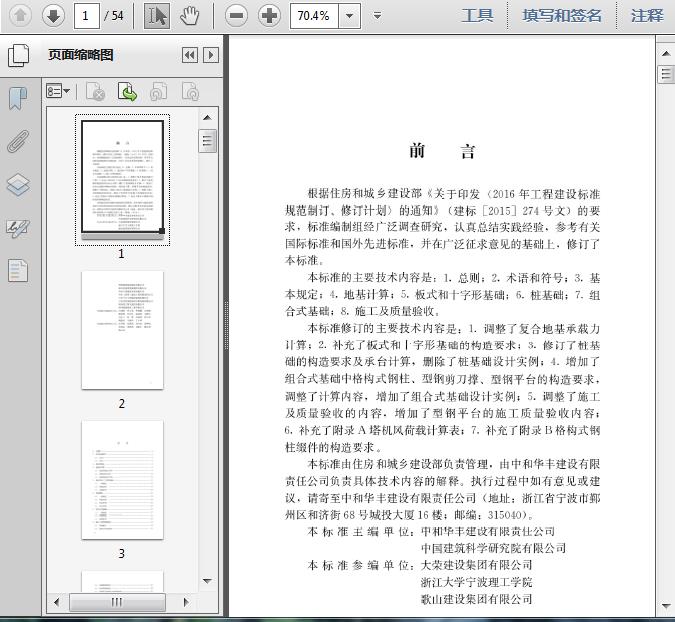Screen dimensions: 675x622
Task: Expand the toolbar extra options arrow
Action: pyautogui.click(x=377, y=16)
